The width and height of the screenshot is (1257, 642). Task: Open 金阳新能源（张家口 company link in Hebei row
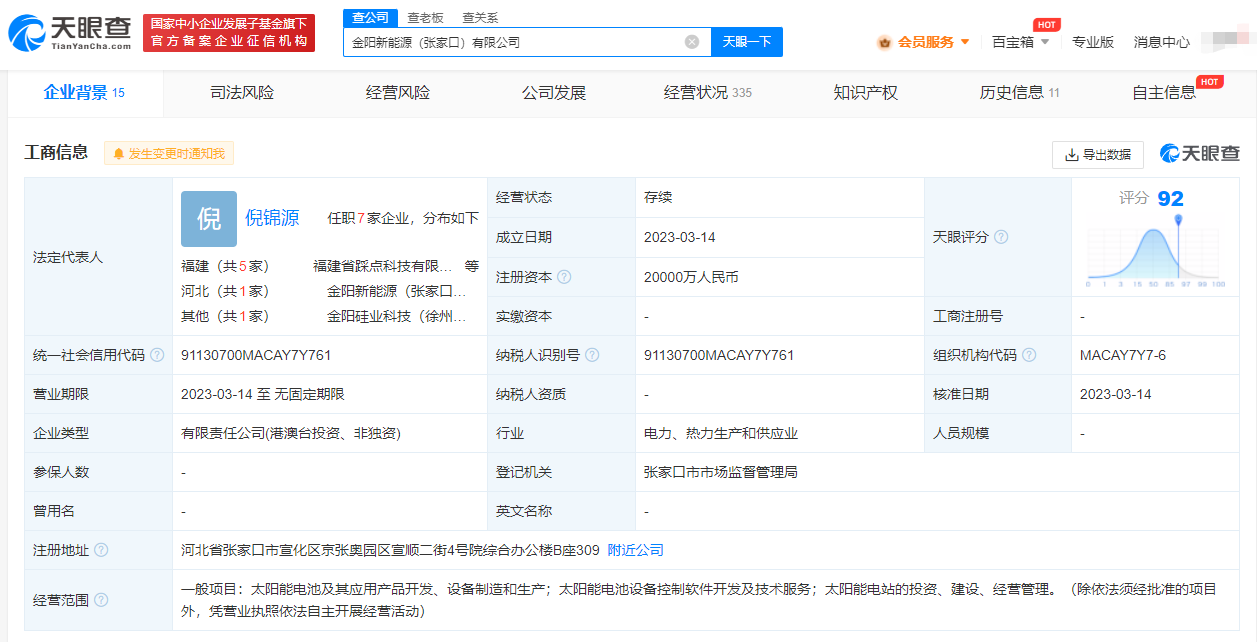click(397, 291)
